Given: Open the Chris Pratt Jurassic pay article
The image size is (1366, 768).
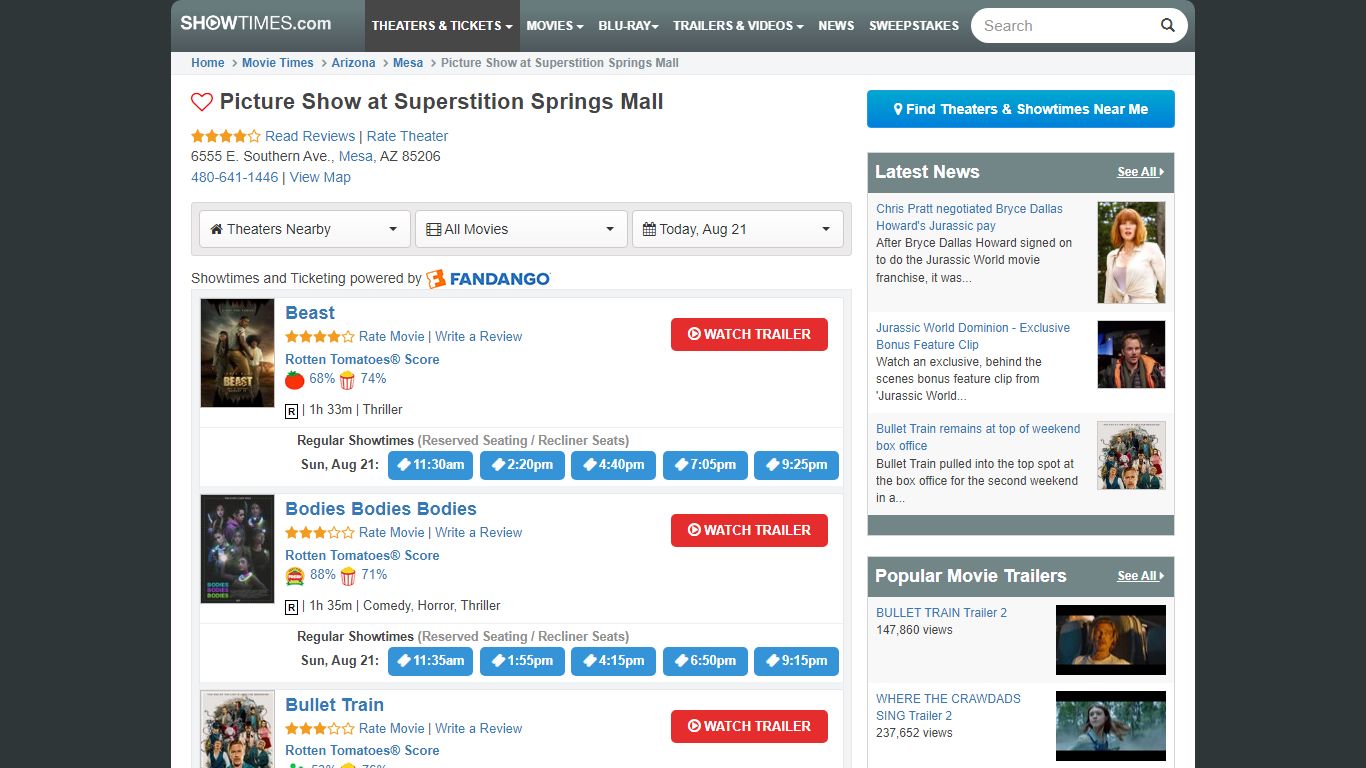Looking at the screenshot, I should 969,217.
